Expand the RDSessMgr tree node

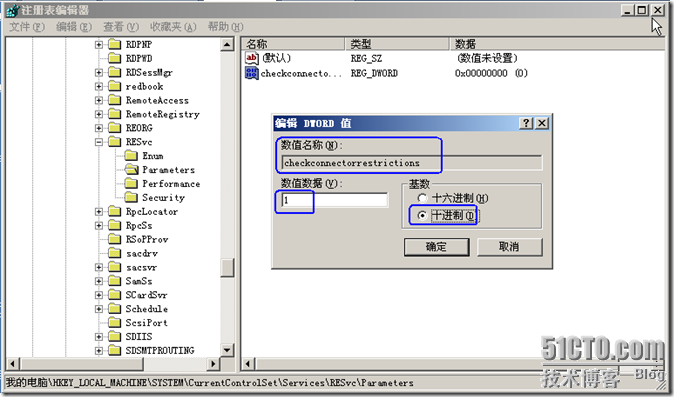[99, 72]
